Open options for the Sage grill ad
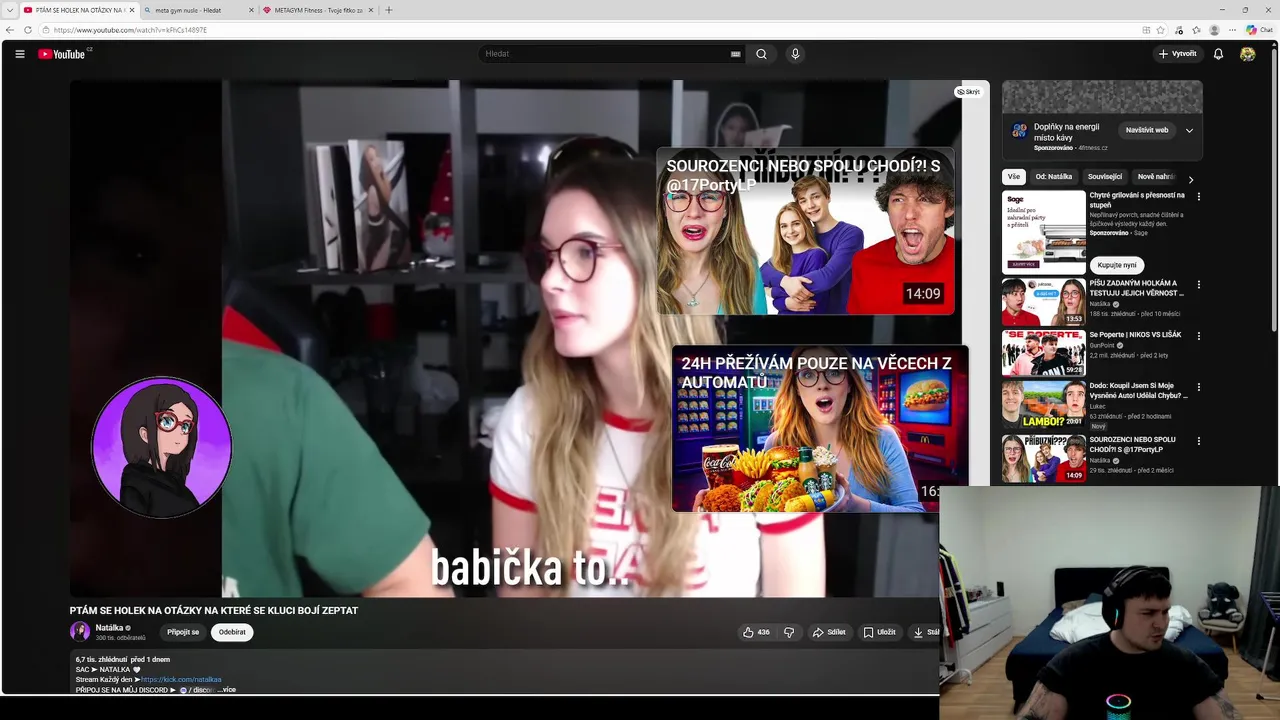 point(1199,196)
